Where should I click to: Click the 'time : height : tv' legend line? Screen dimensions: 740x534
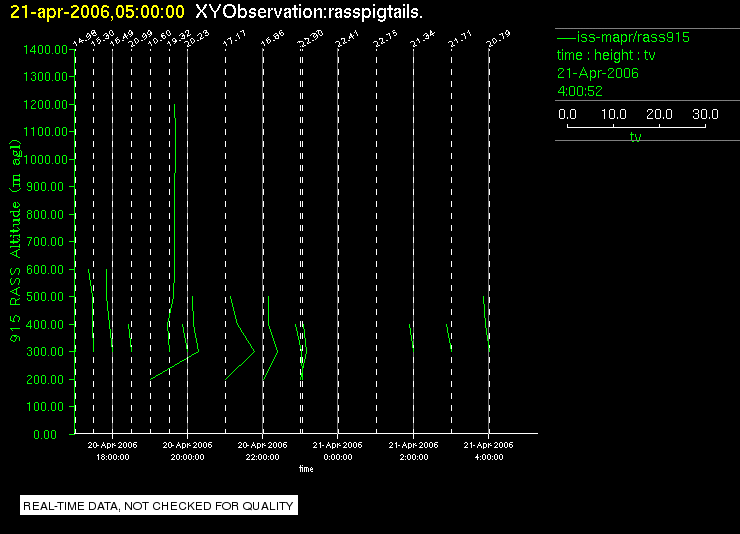click(x=606, y=55)
